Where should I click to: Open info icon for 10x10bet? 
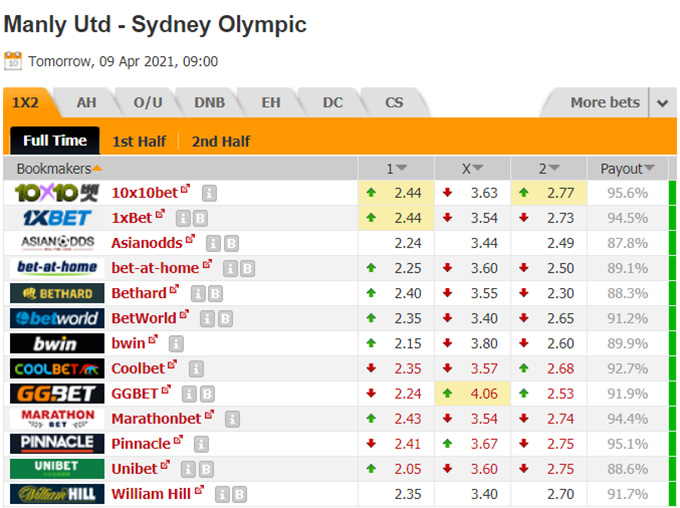(209, 193)
